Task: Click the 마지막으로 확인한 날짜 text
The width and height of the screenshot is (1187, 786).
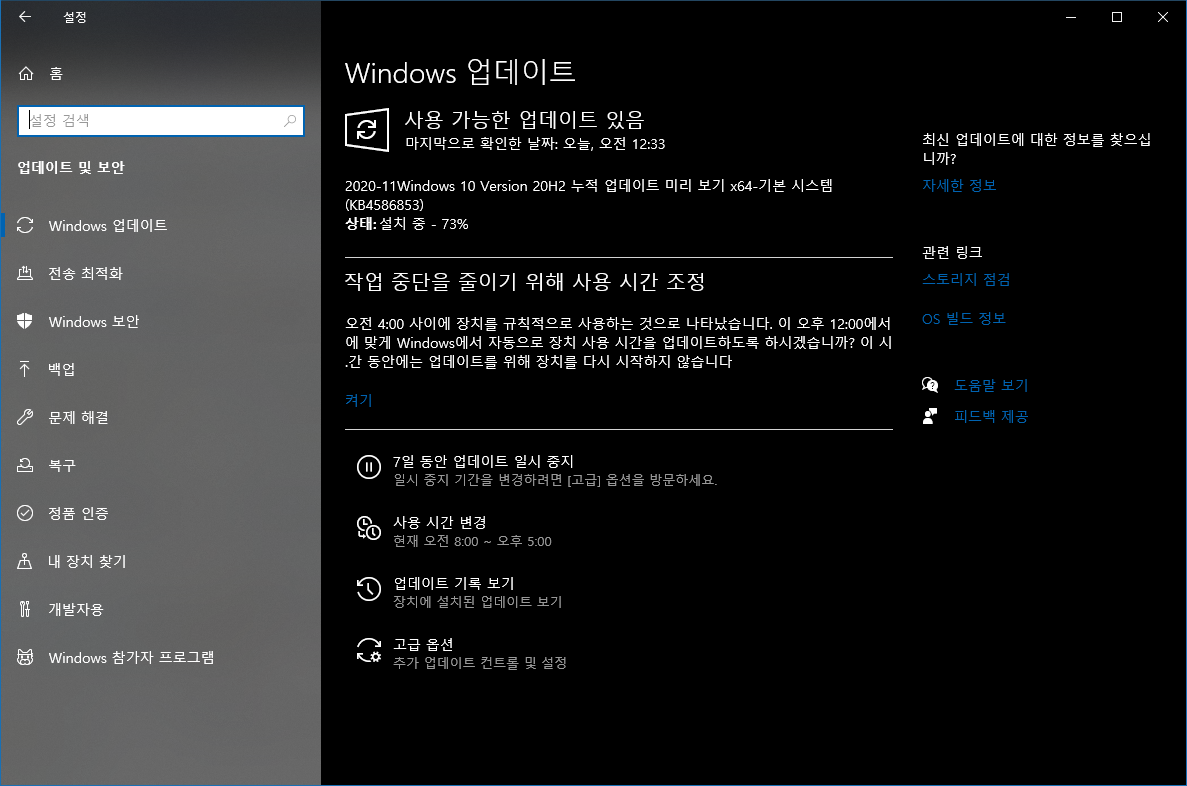Action: [x=535, y=143]
